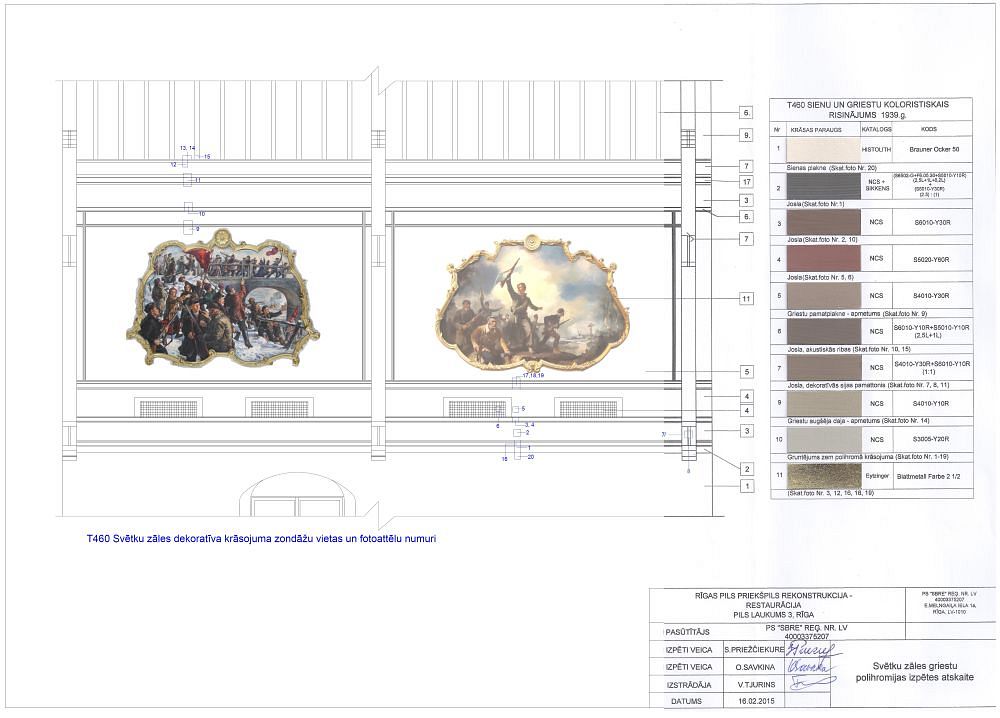The width and height of the screenshot is (1000, 718).
Task: Click the "KATALOGS" column header
Action: click(876, 129)
